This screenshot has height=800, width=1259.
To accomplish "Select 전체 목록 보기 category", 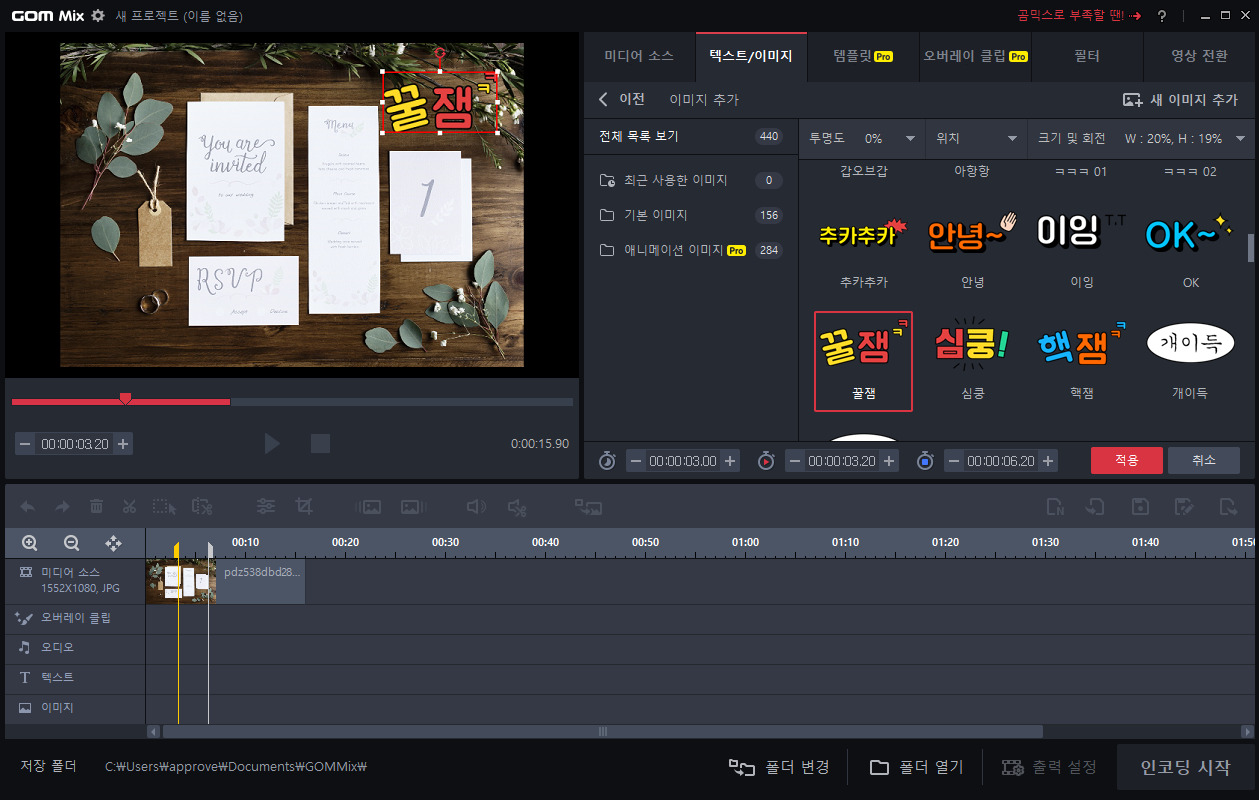I will click(691, 137).
